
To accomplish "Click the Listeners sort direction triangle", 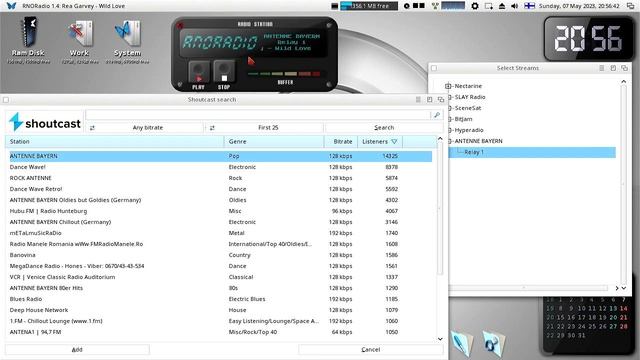I will (x=394, y=142).
